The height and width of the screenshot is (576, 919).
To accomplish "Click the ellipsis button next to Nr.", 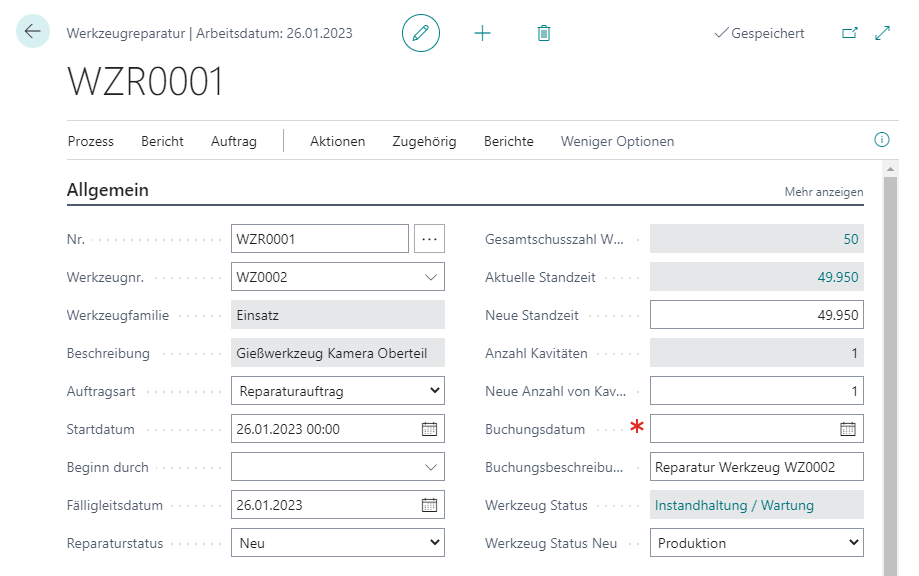I will [x=430, y=239].
